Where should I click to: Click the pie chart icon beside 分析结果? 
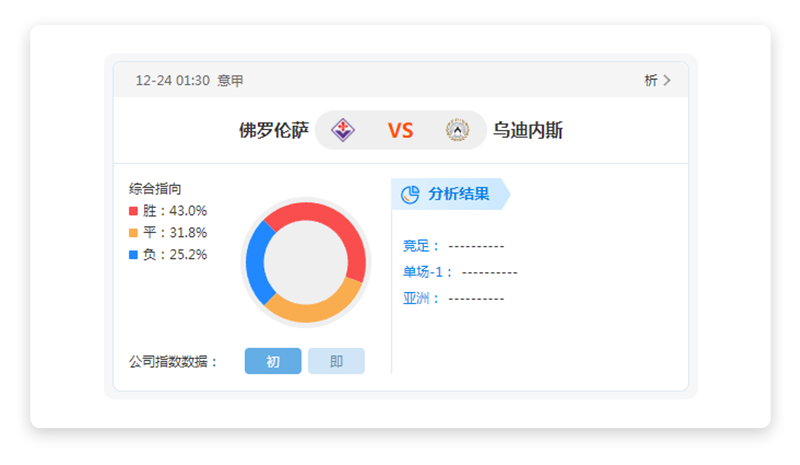click(x=410, y=194)
